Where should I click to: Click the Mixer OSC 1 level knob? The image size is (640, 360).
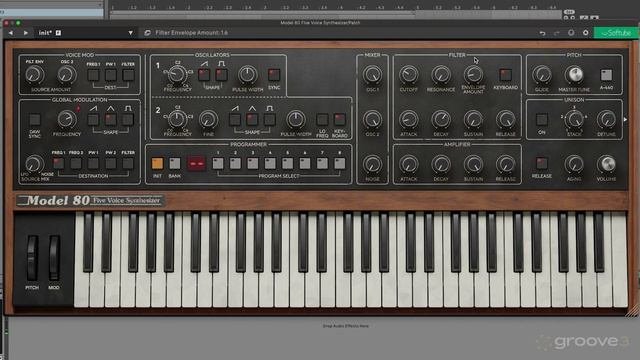(x=372, y=75)
